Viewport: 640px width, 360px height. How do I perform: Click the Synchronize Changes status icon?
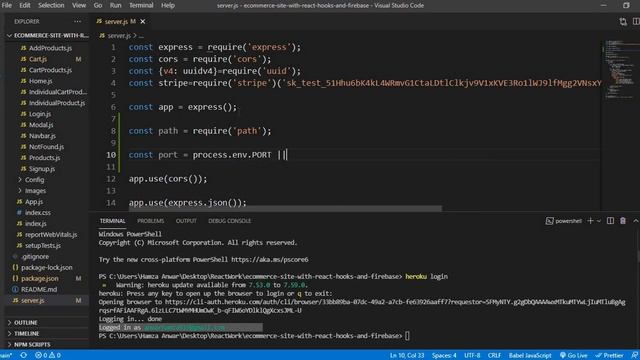24,356
